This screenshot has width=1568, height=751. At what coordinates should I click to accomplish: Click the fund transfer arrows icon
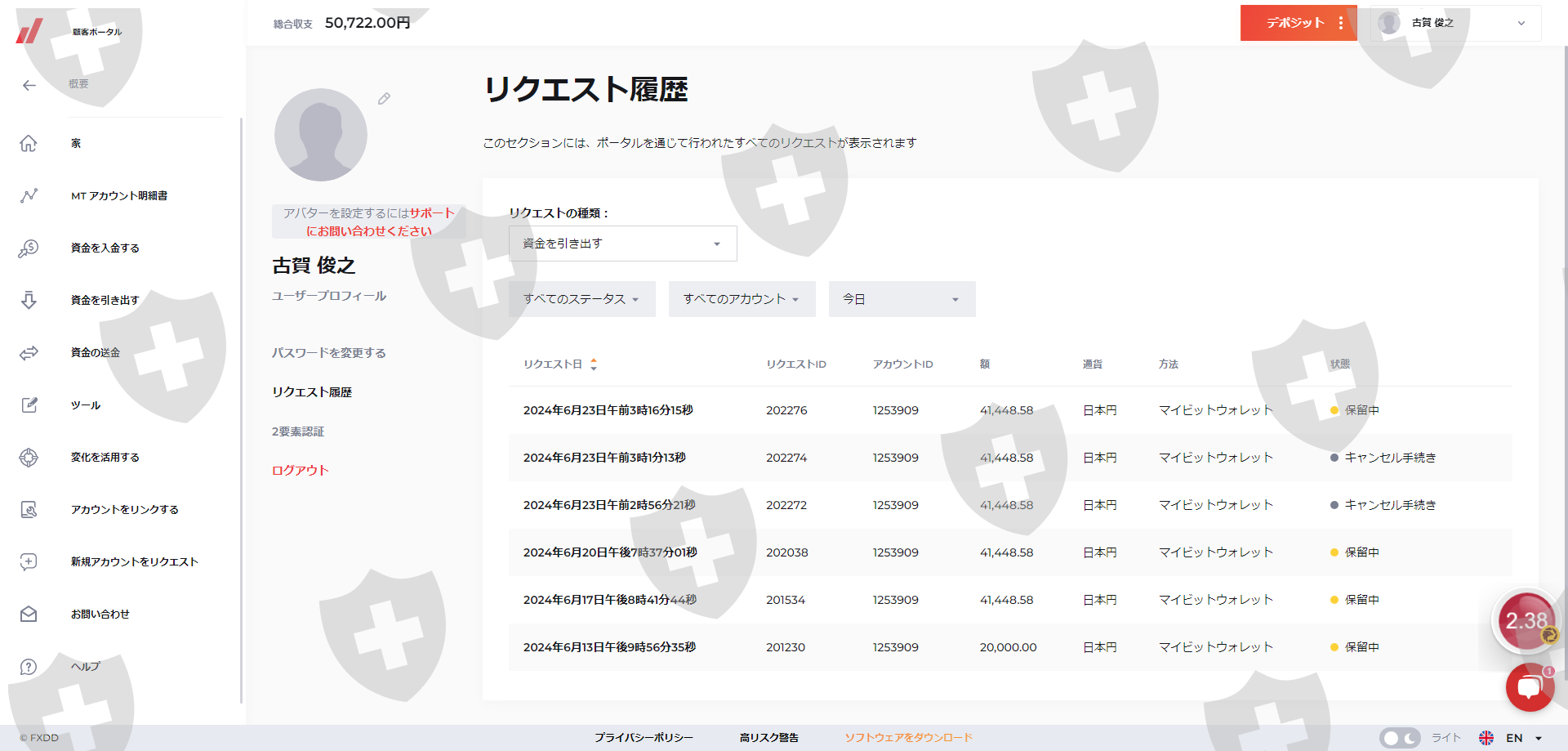tap(29, 353)
